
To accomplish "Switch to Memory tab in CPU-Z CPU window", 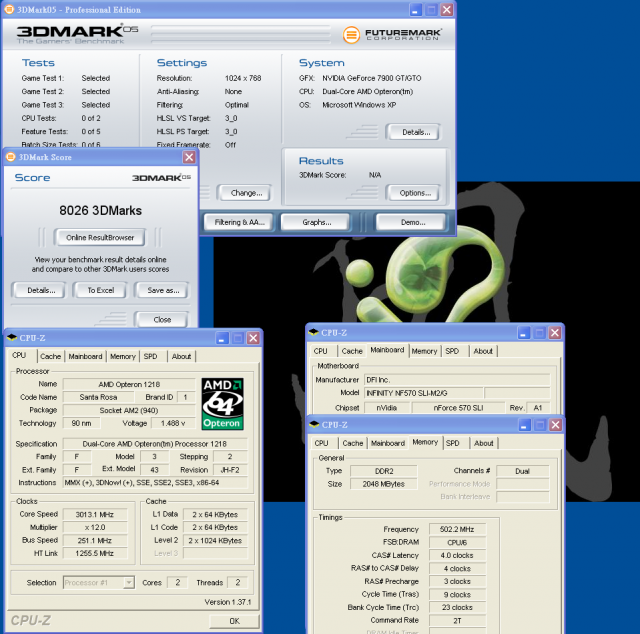I will click(x=122, y=356).
